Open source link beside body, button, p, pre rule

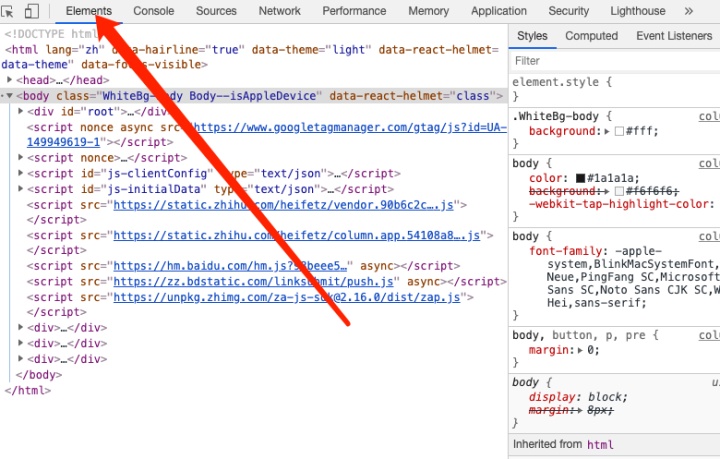pyautogui.click(x=709, y=335)
